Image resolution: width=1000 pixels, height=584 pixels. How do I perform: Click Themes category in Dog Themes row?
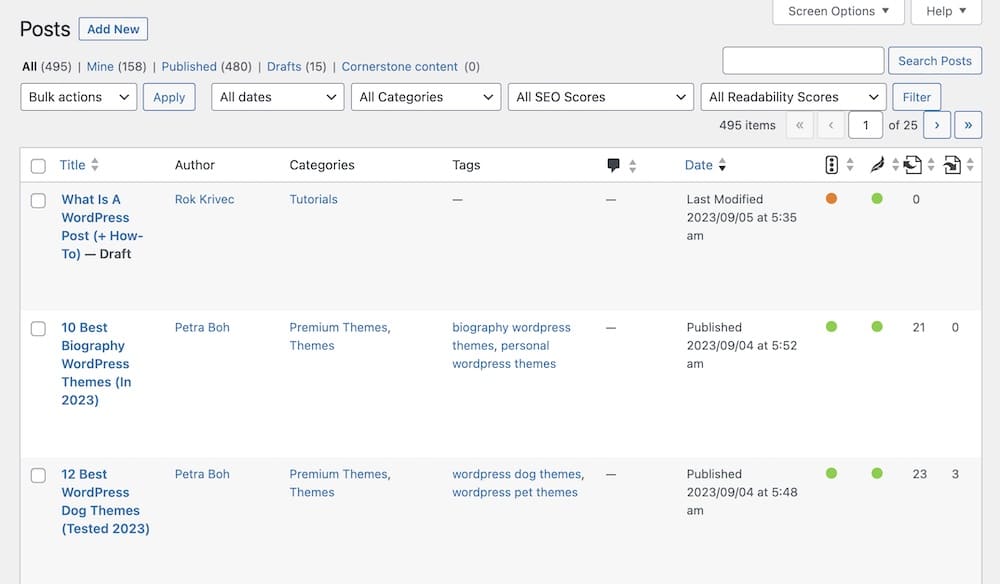pos(312,492)
